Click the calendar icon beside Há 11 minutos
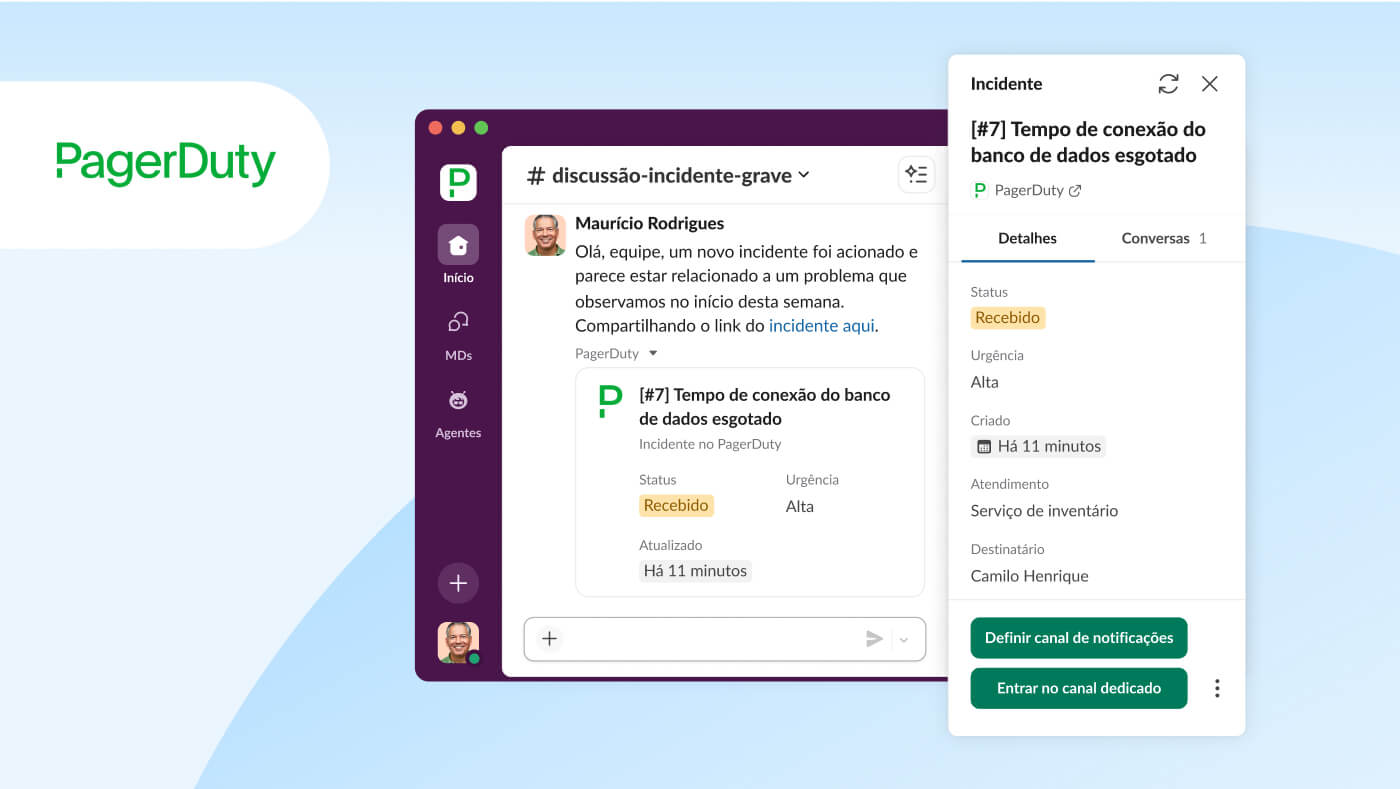The height and width of the screenshot is (789, 1400). pyautogui.click(x=984, y=446)
